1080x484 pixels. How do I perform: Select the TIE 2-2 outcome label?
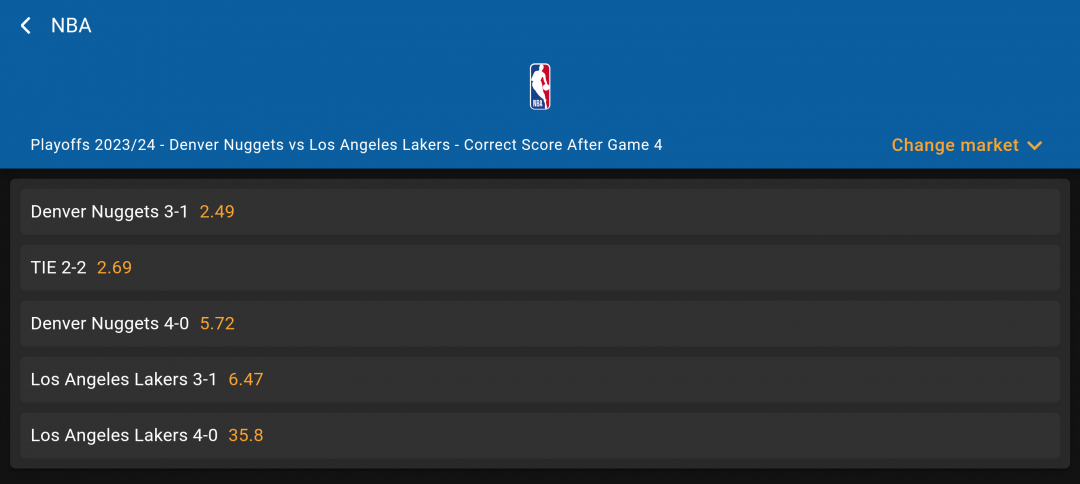[x=59, y=267]
